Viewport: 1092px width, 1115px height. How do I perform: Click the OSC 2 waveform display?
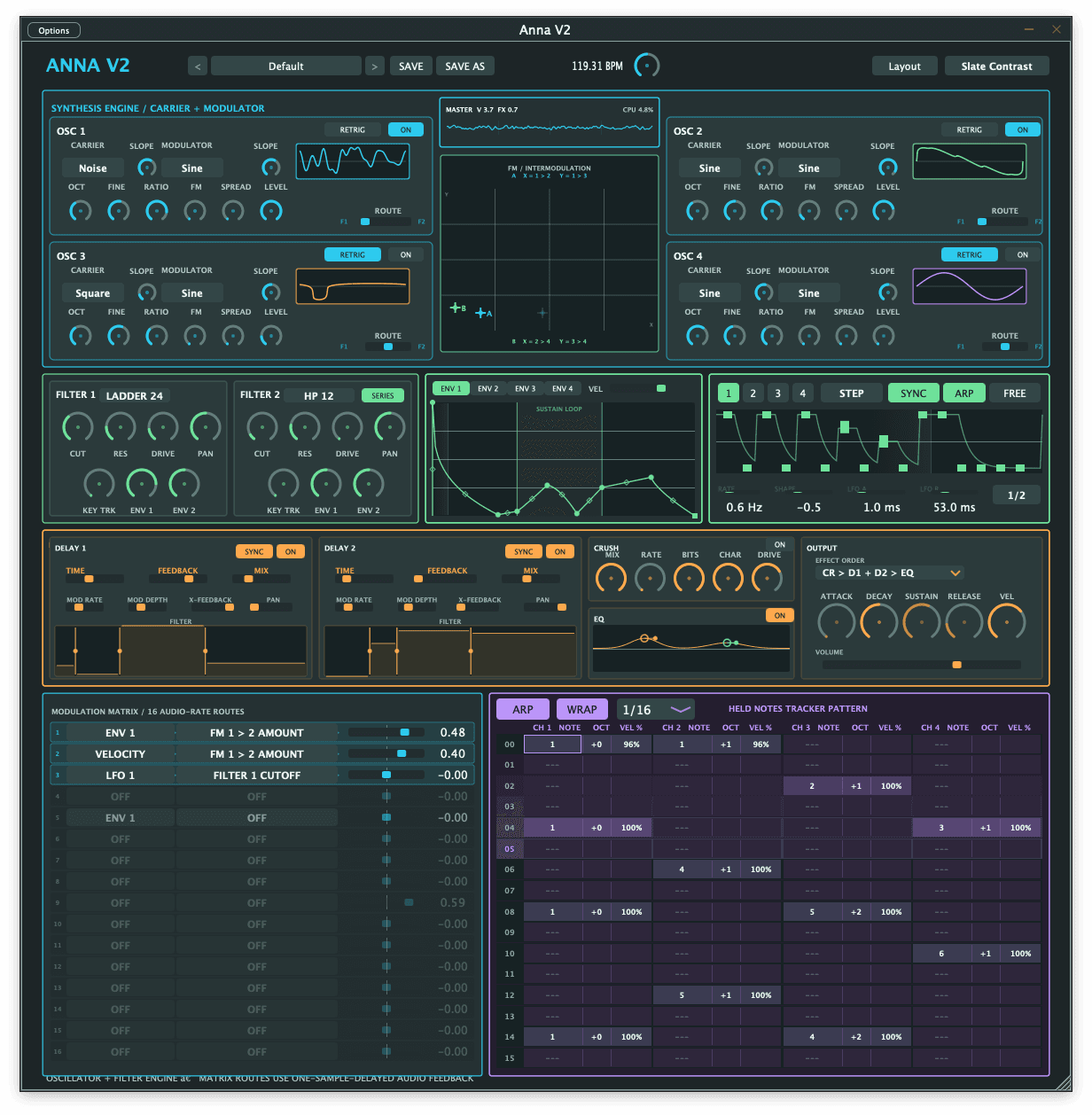point(970,161)
